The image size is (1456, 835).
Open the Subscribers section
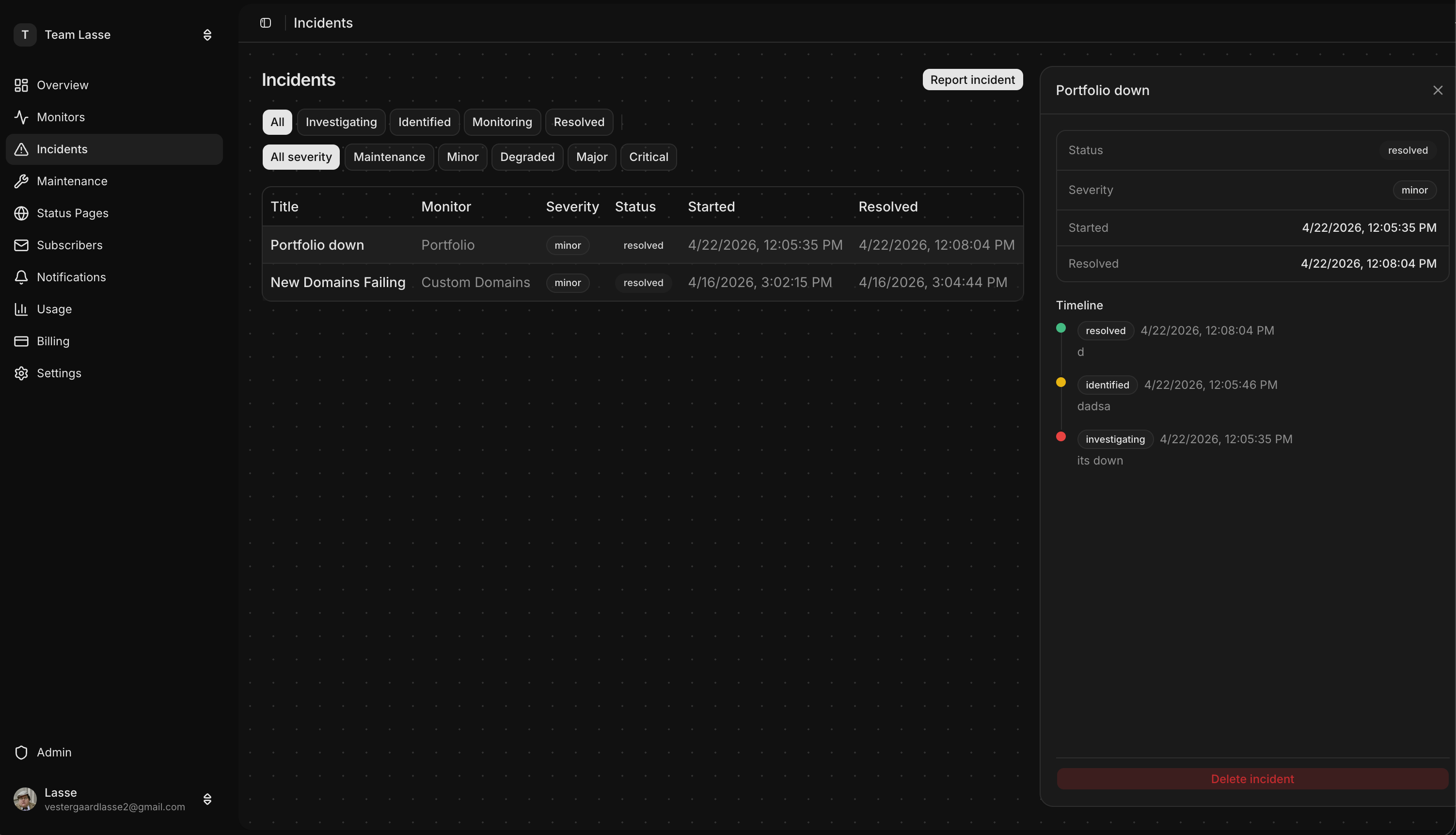70,245
